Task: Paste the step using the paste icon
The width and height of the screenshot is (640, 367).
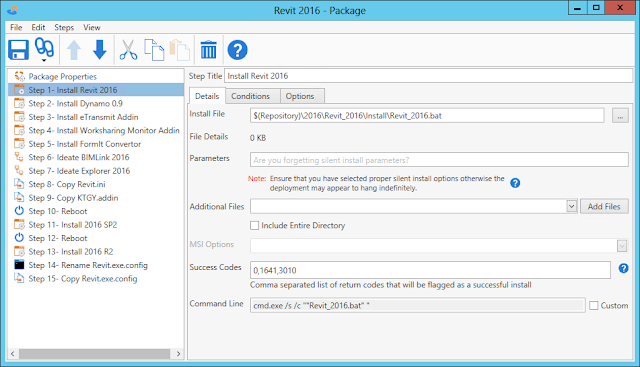Action: 180,50
